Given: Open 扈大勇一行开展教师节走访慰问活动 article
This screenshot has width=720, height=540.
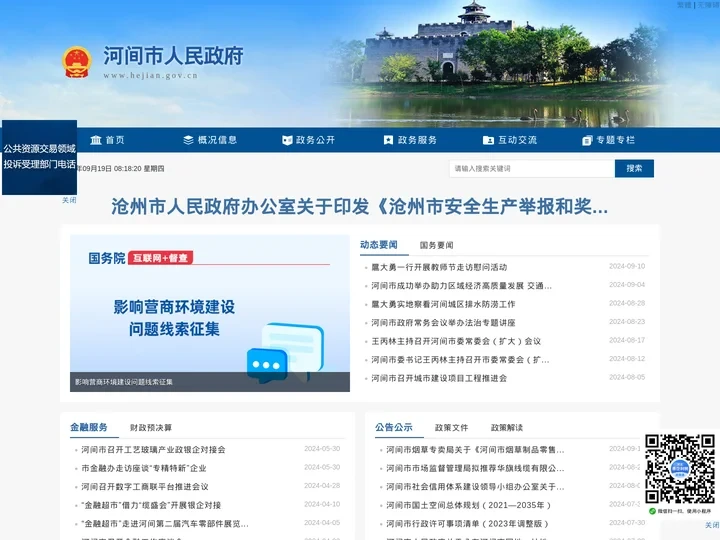Looking at the screenshot, I should point(439,267).
